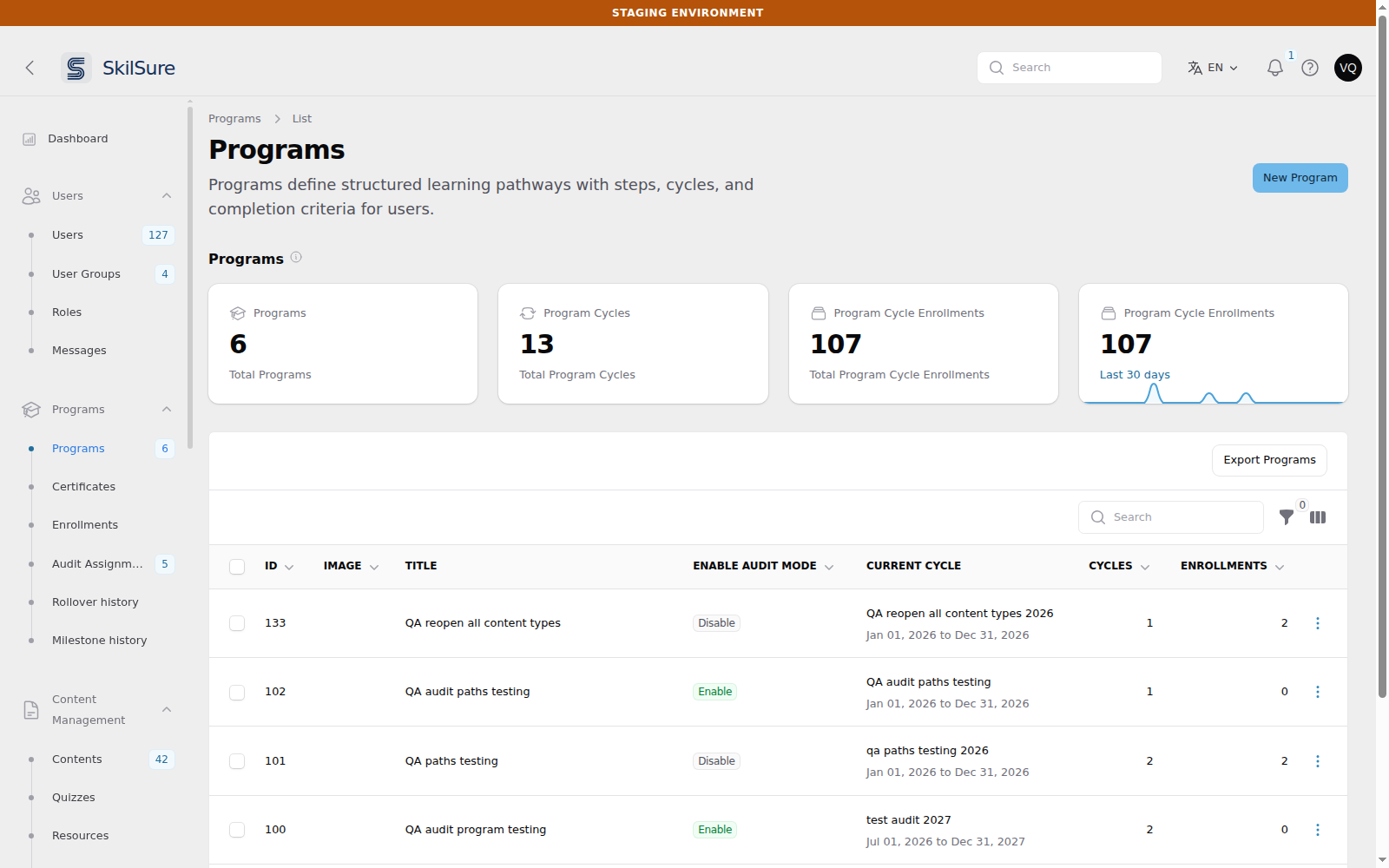
Task: Check the box for program 102
Action: [x=237, y=693]
